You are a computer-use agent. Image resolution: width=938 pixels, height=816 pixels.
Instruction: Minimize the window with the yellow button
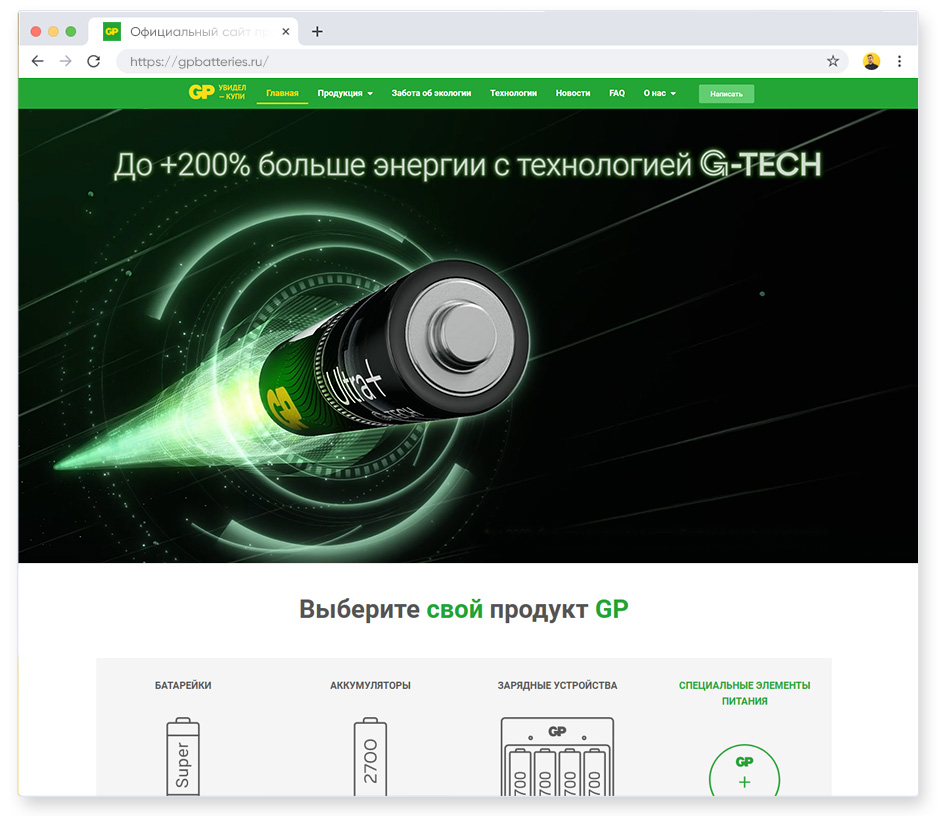click(53, 32)
